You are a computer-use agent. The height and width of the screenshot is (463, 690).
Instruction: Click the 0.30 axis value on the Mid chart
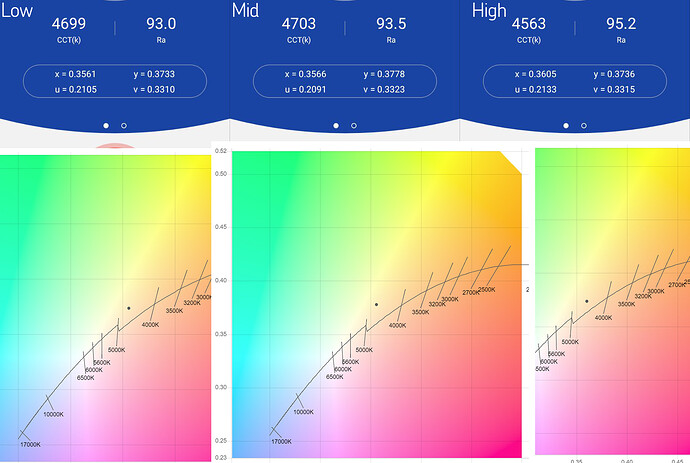pyautogui.click(x=221, y=387)
